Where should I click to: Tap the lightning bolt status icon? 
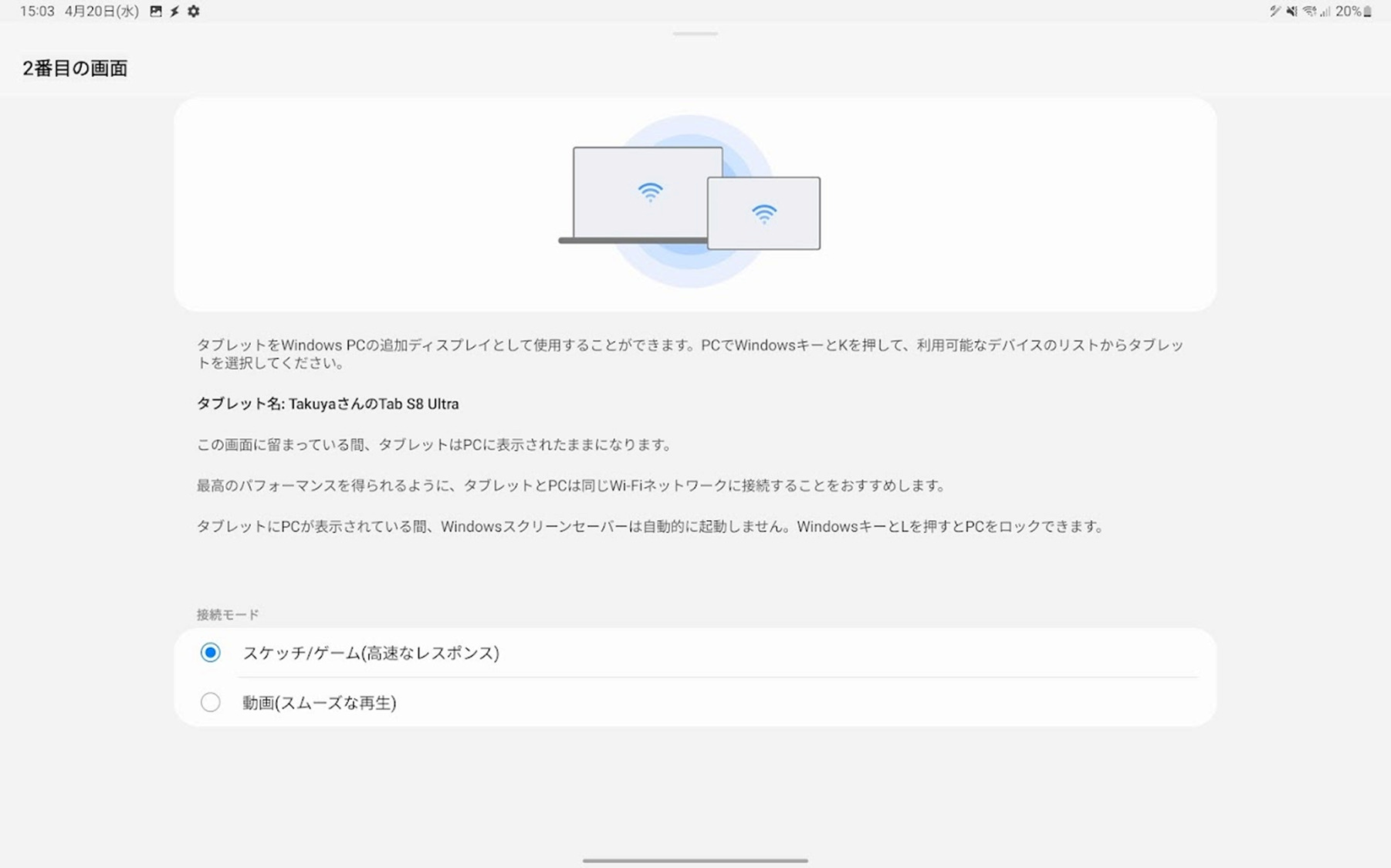[174, 12]
